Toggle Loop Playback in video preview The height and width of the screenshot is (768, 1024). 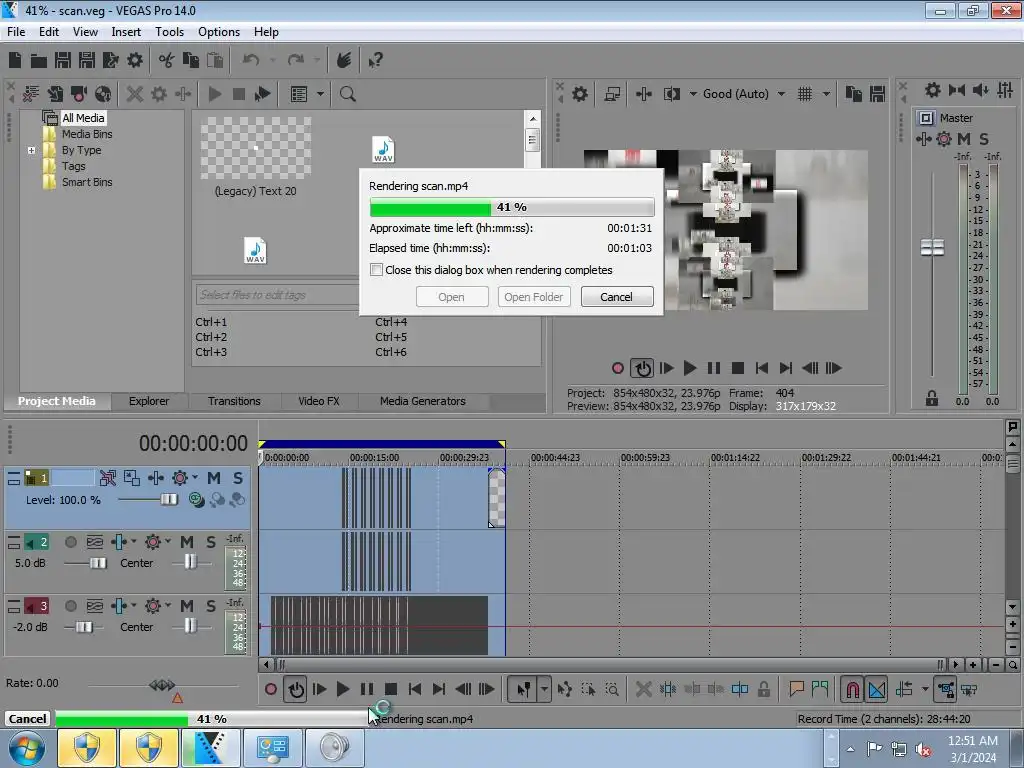(x=642, y=368)
